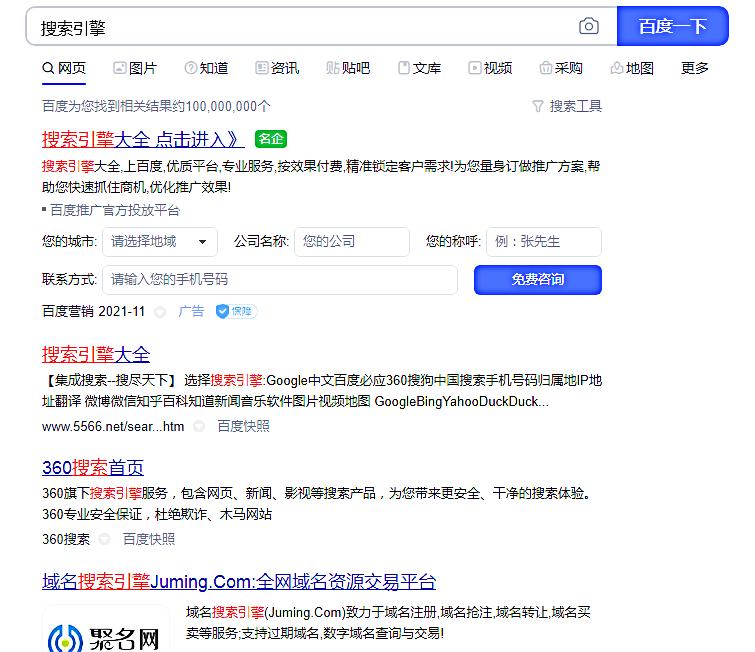Go to the 文库 tab
This screenshot has width=755, height=652.
point(419,68)
